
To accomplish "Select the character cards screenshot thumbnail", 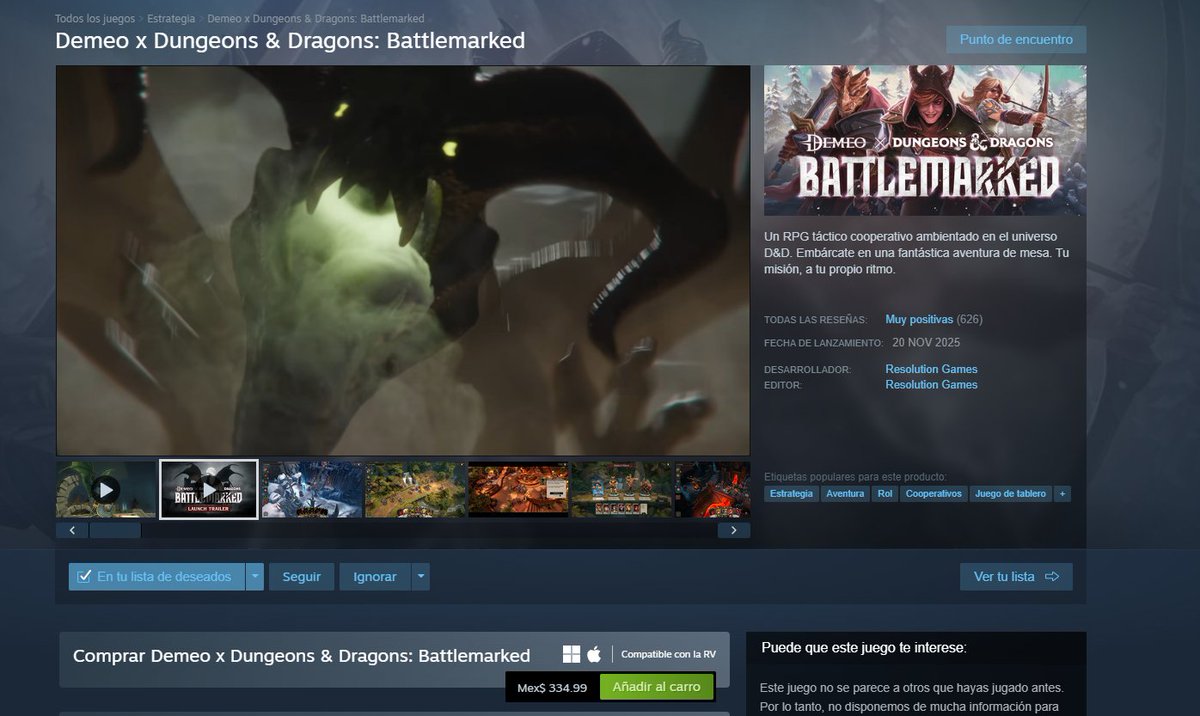I will click(x=621, y=489).
